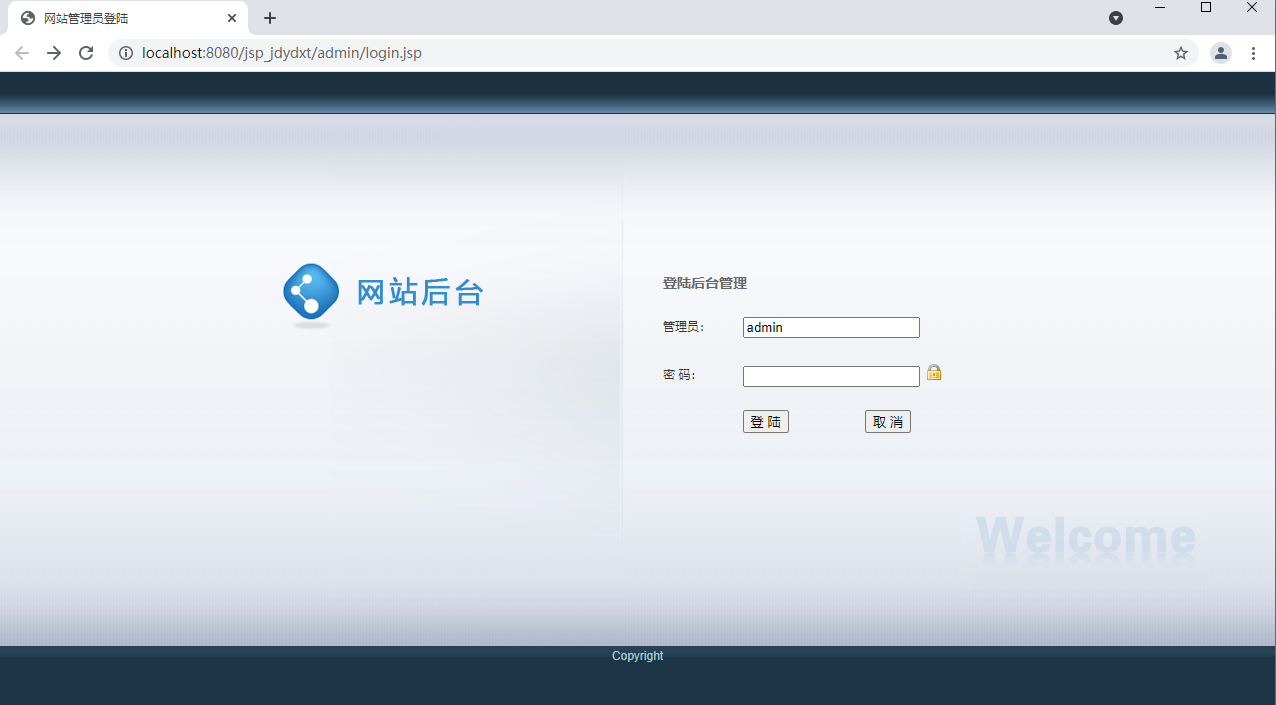Open a new tab with plus icon

(270, 18)
